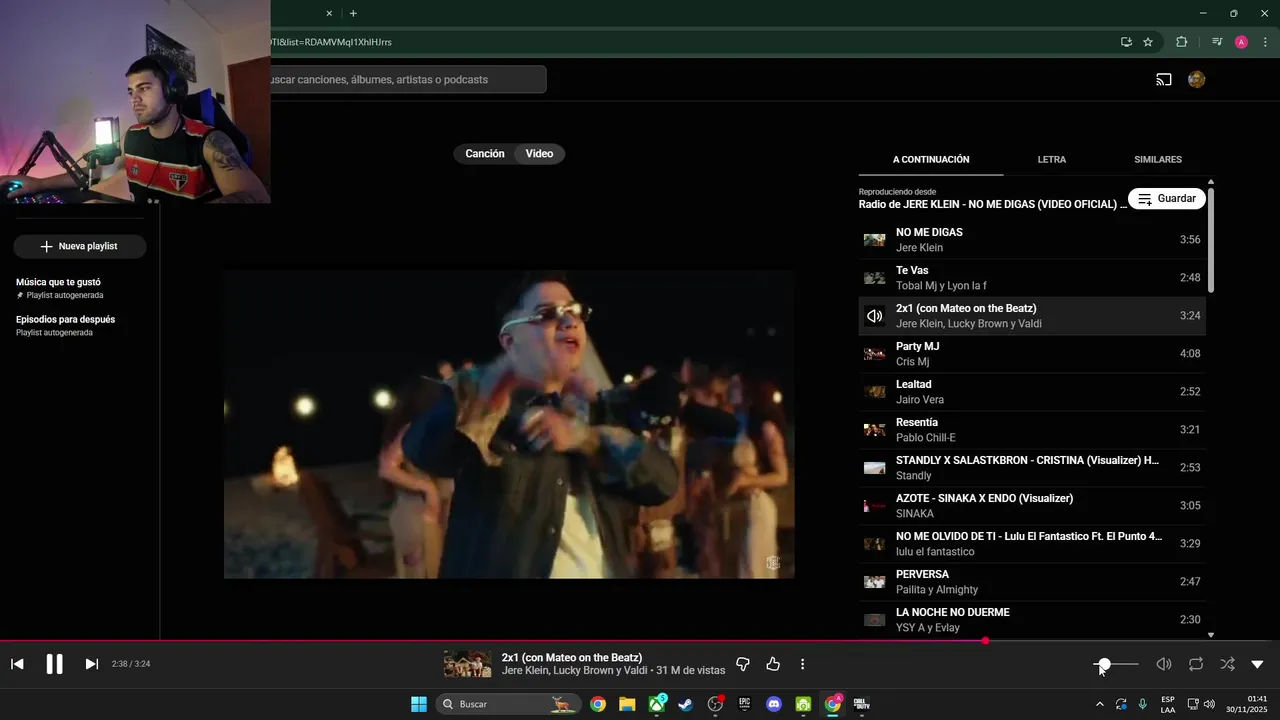Image resolution: width=1280 pixels, height=720 pixels.
Task: Click the queue scrollbar thumb
Action: click(x=1211, y=240)
